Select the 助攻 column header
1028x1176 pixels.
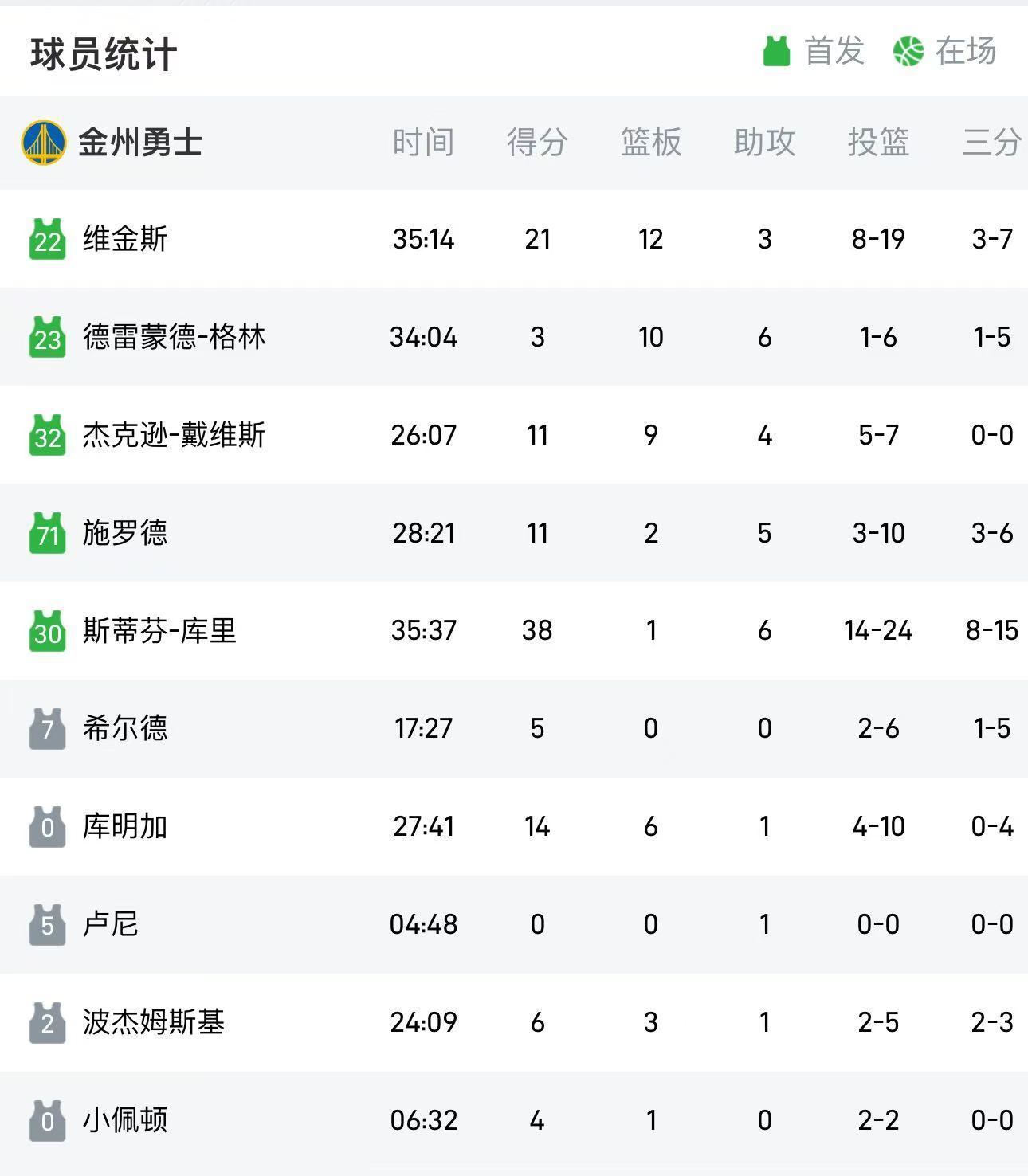coord(765,143)
